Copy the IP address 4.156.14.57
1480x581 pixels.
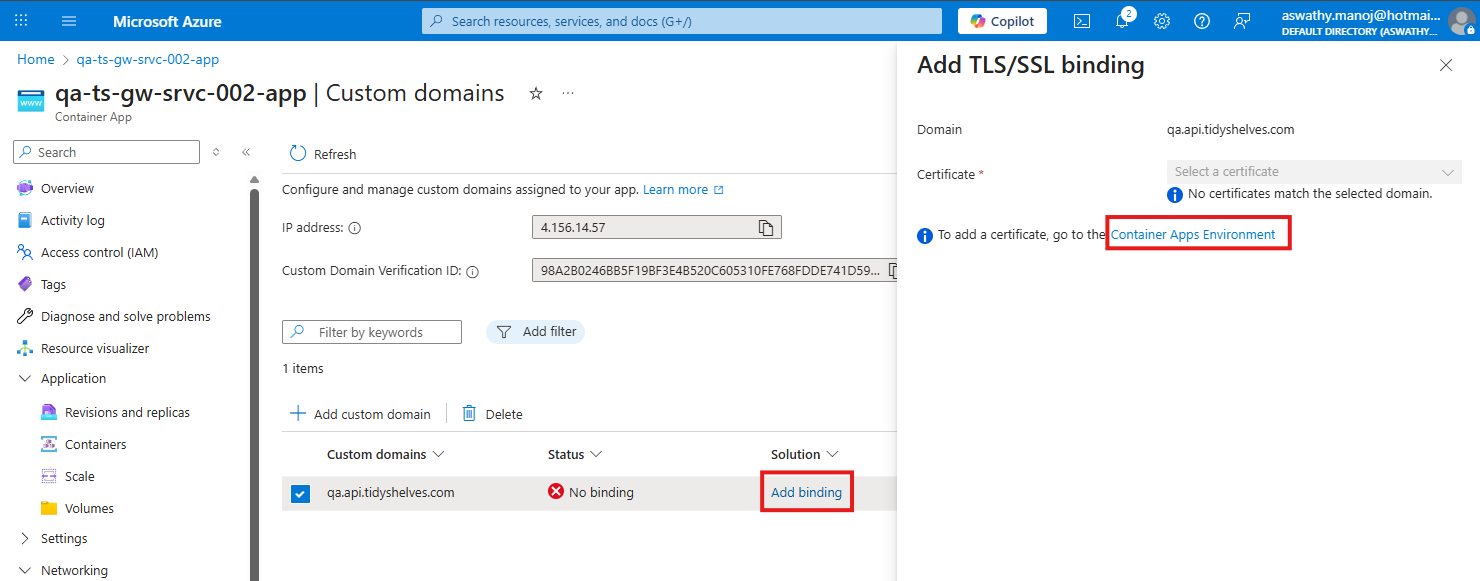pyautogui.click(x=766, y=228)
